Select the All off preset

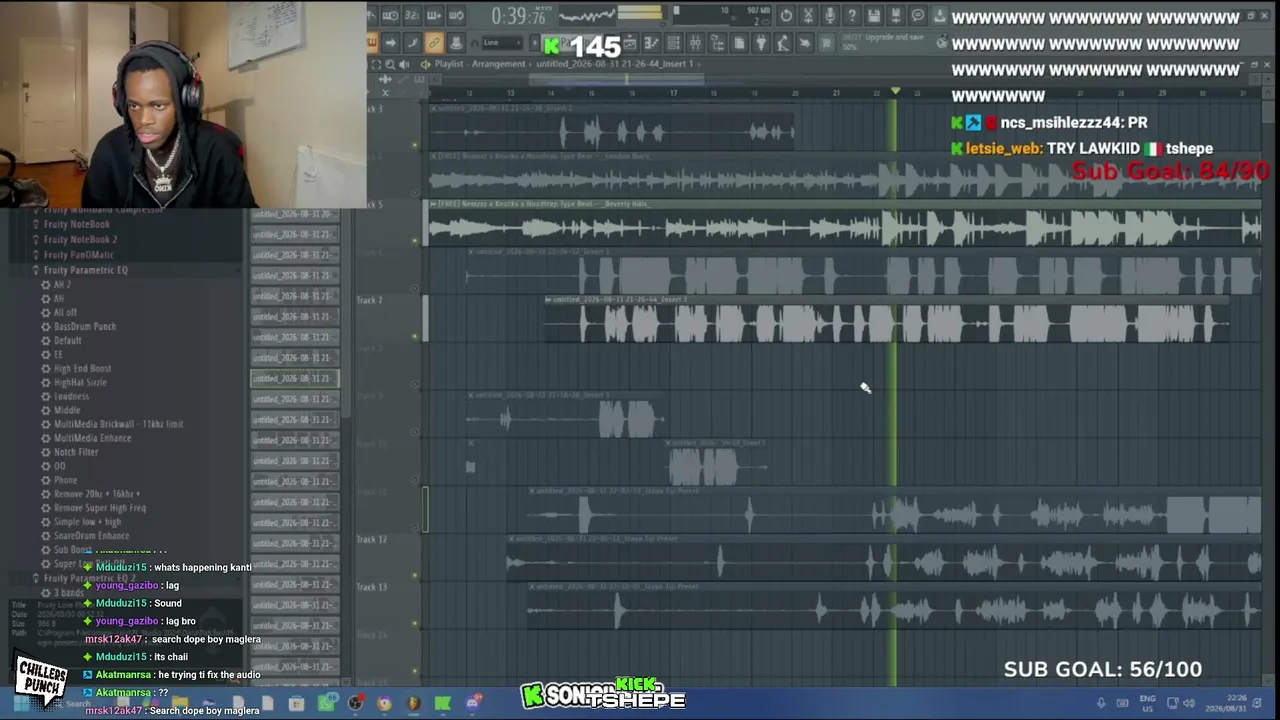coord(65,313)
